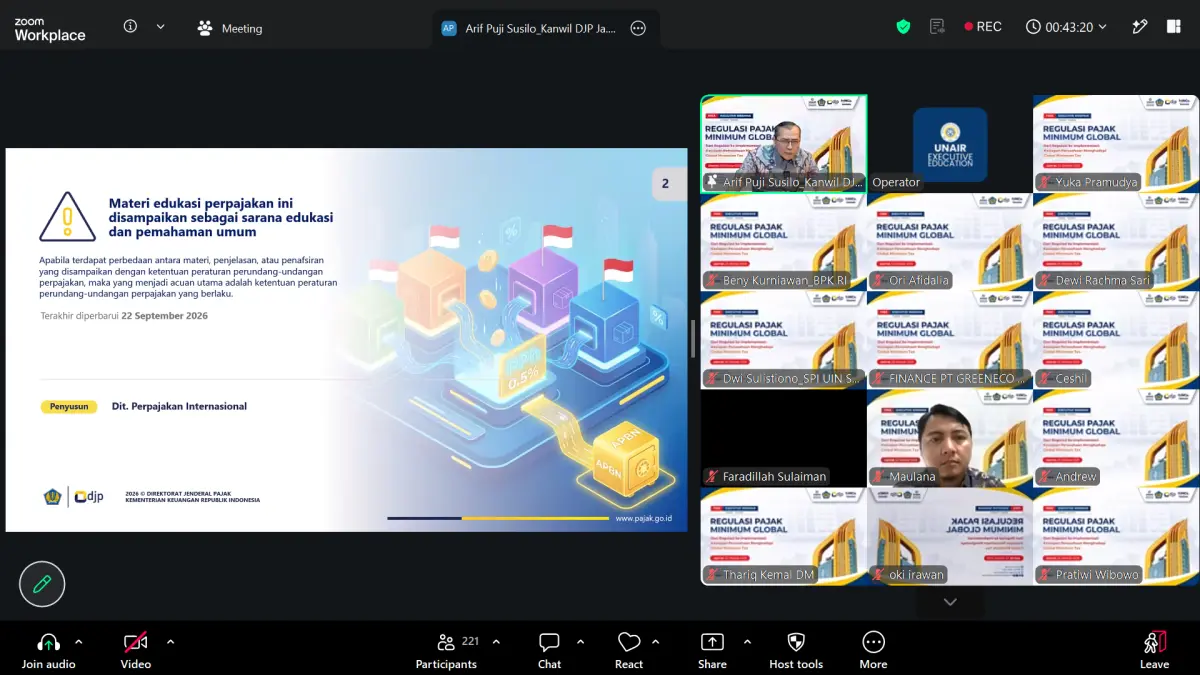Image resolution: width=1200 pixels, height=675 pixels.
Task: Select oki irawan's mirrored video tile
Action: pyautogui.click(x=950, y=536)
